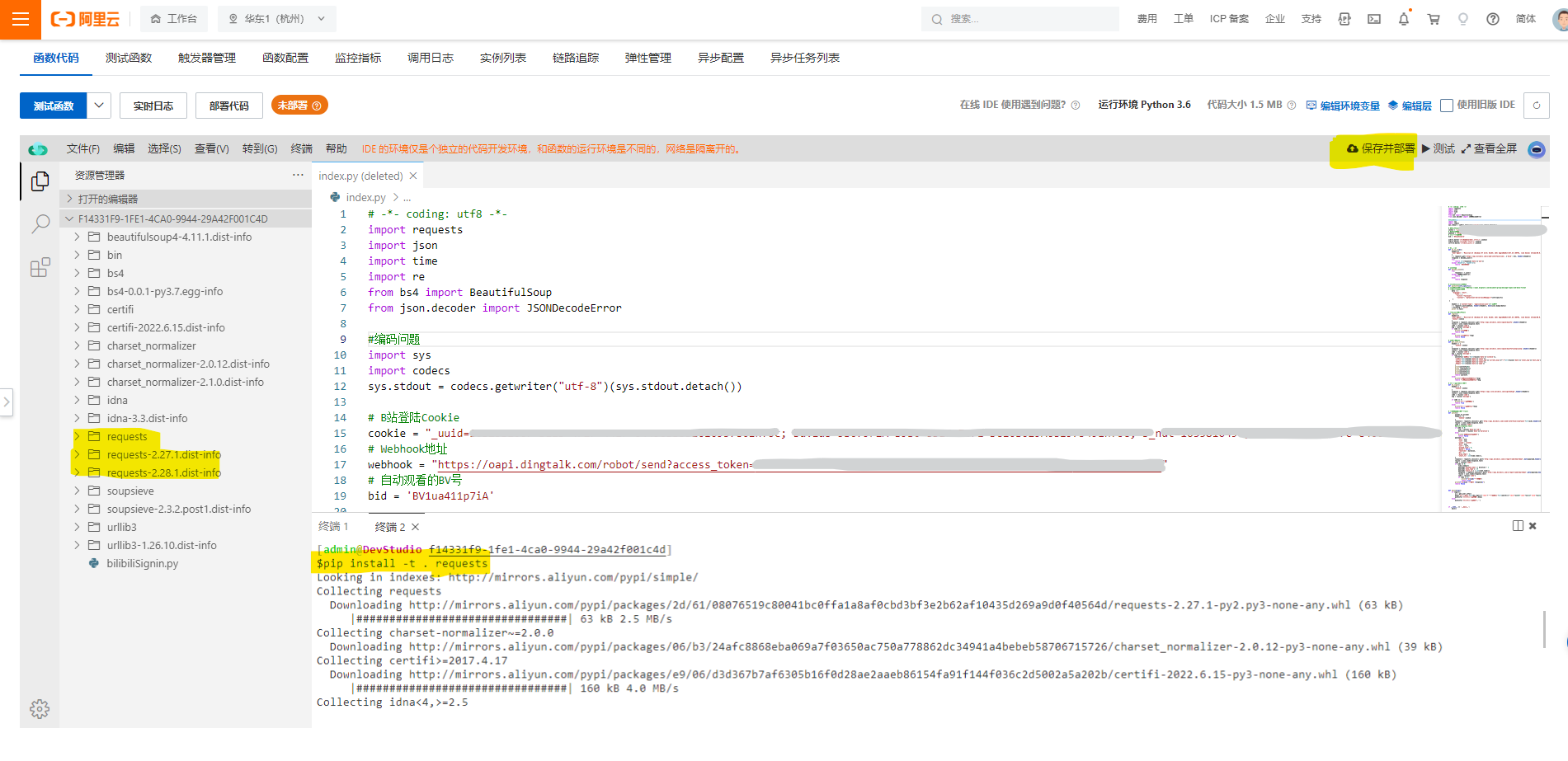Click the IDE cloud logo left of 文件(F)
The image size is (1568, 761).
[38, 149]
